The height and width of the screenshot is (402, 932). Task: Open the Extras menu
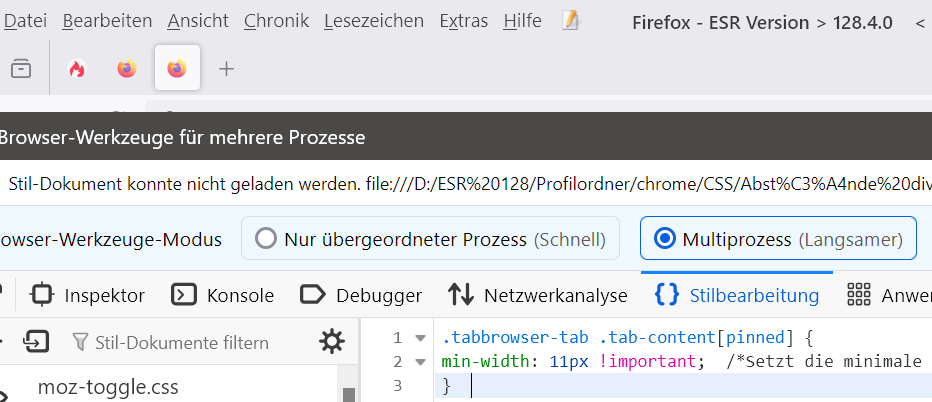click(462, 21)
